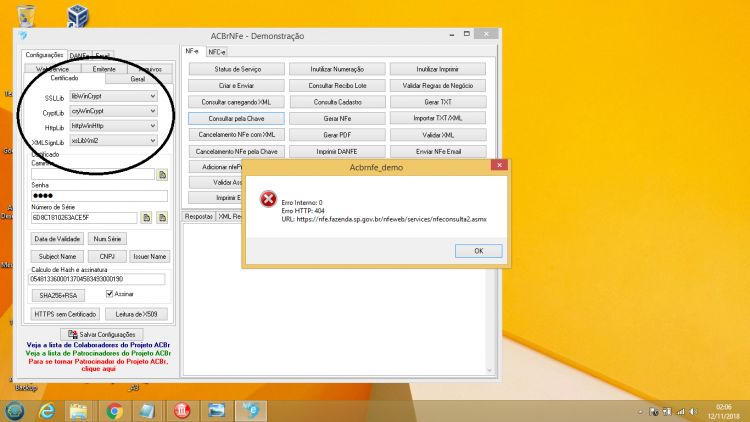Click responses panel scrollbar down arrow
The height and width of the screenshot is (422, 750).
pyautogui.click(x=489, y=370)
